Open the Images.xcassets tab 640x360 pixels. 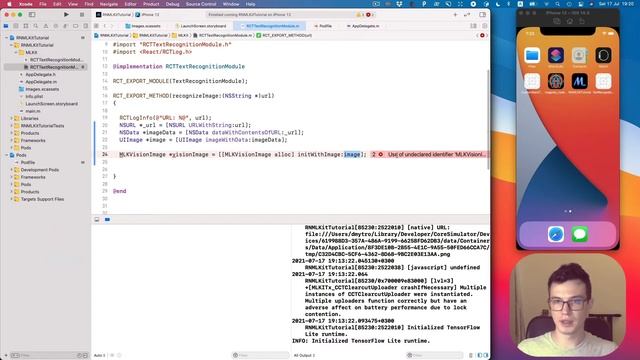pos(143,26)
